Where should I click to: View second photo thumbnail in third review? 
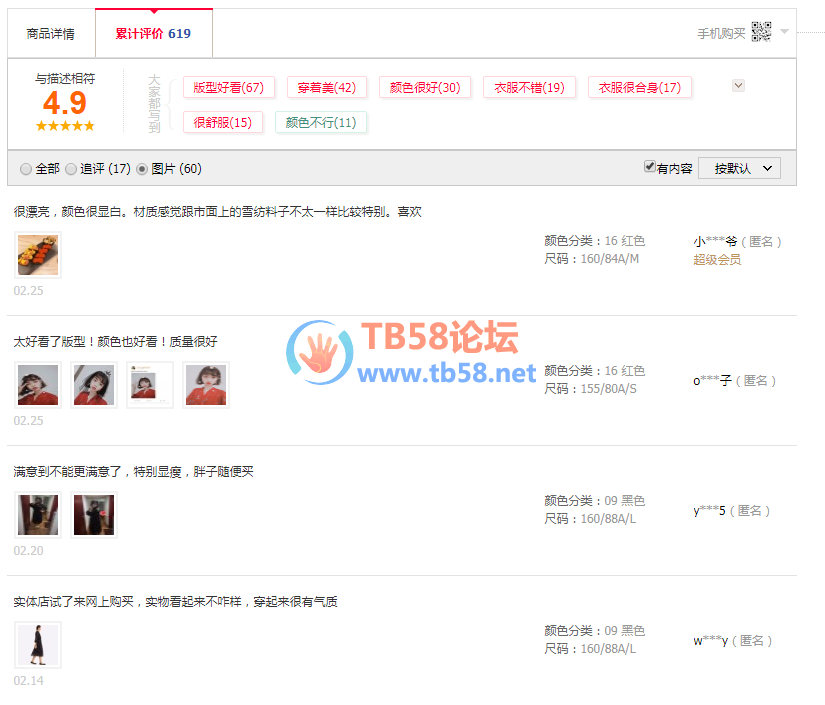[94, 515]
